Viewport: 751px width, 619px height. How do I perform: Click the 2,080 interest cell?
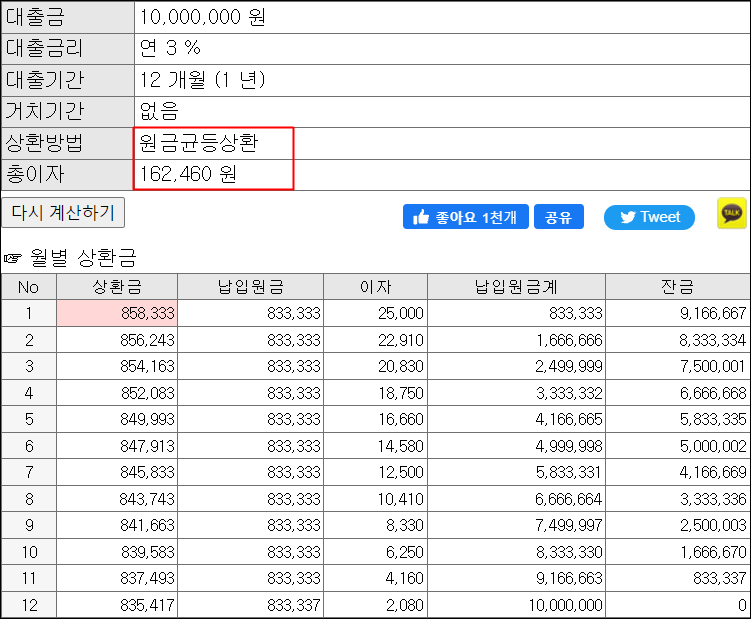(x=376, y=605)
